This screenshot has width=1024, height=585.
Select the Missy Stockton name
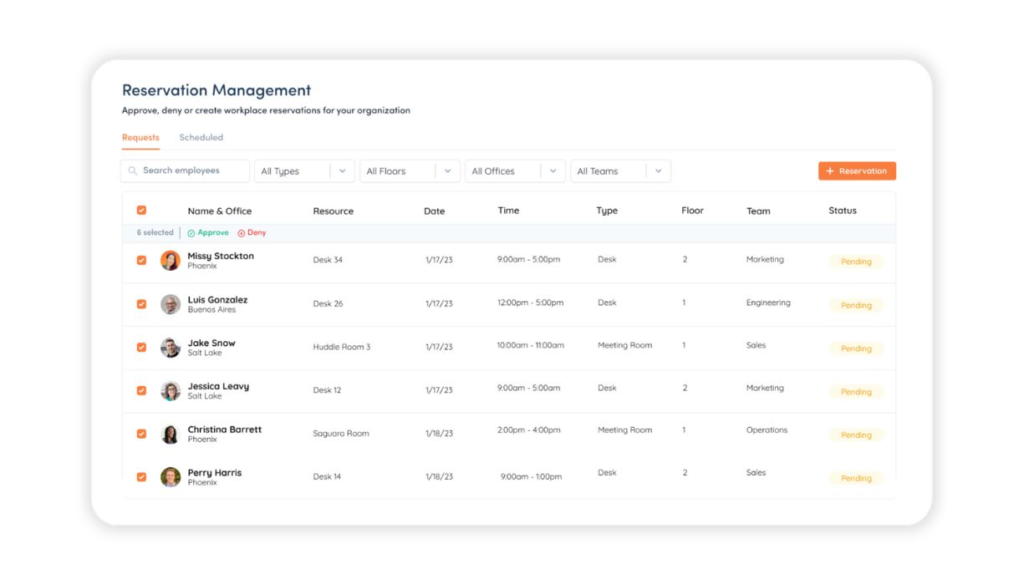tap(221, 256)
